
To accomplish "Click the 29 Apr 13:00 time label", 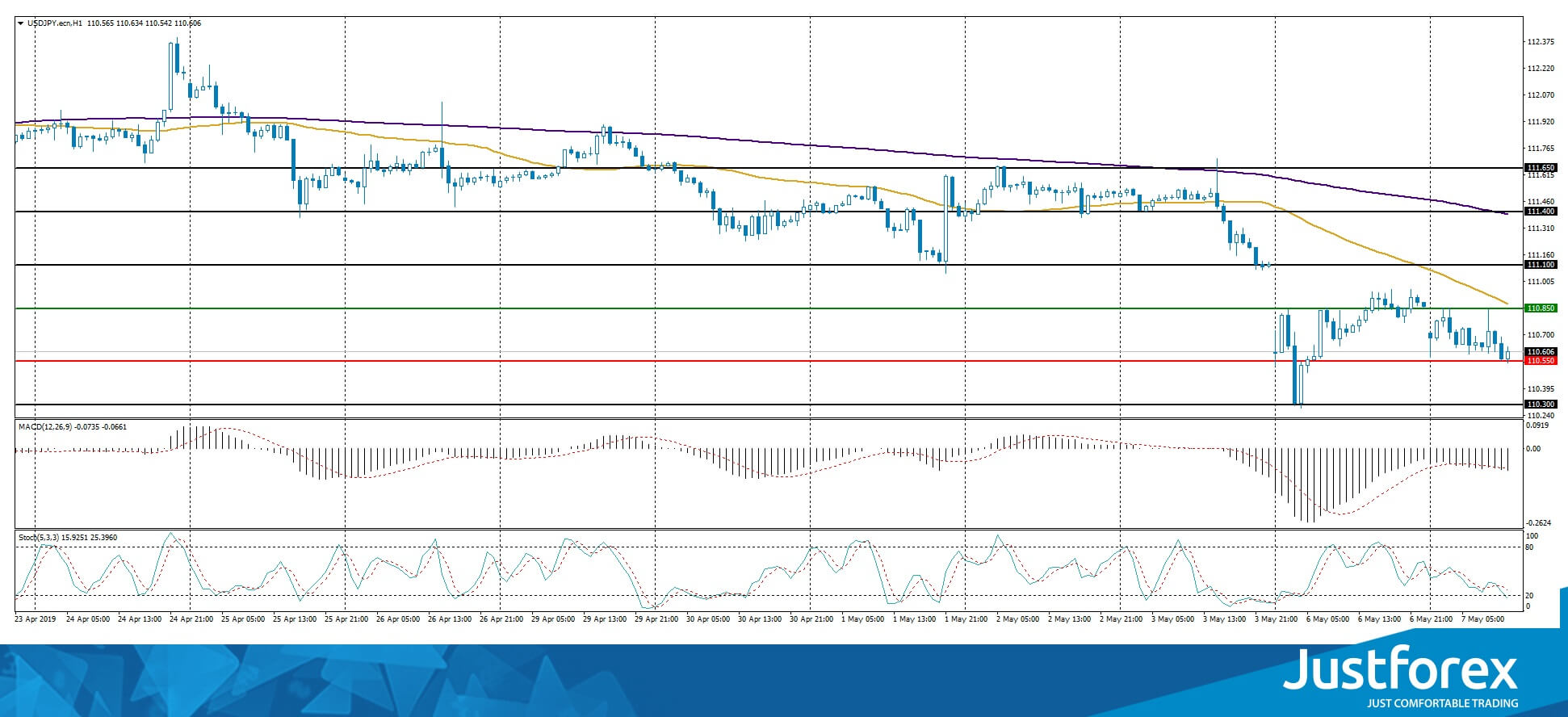I will (605, 619).
